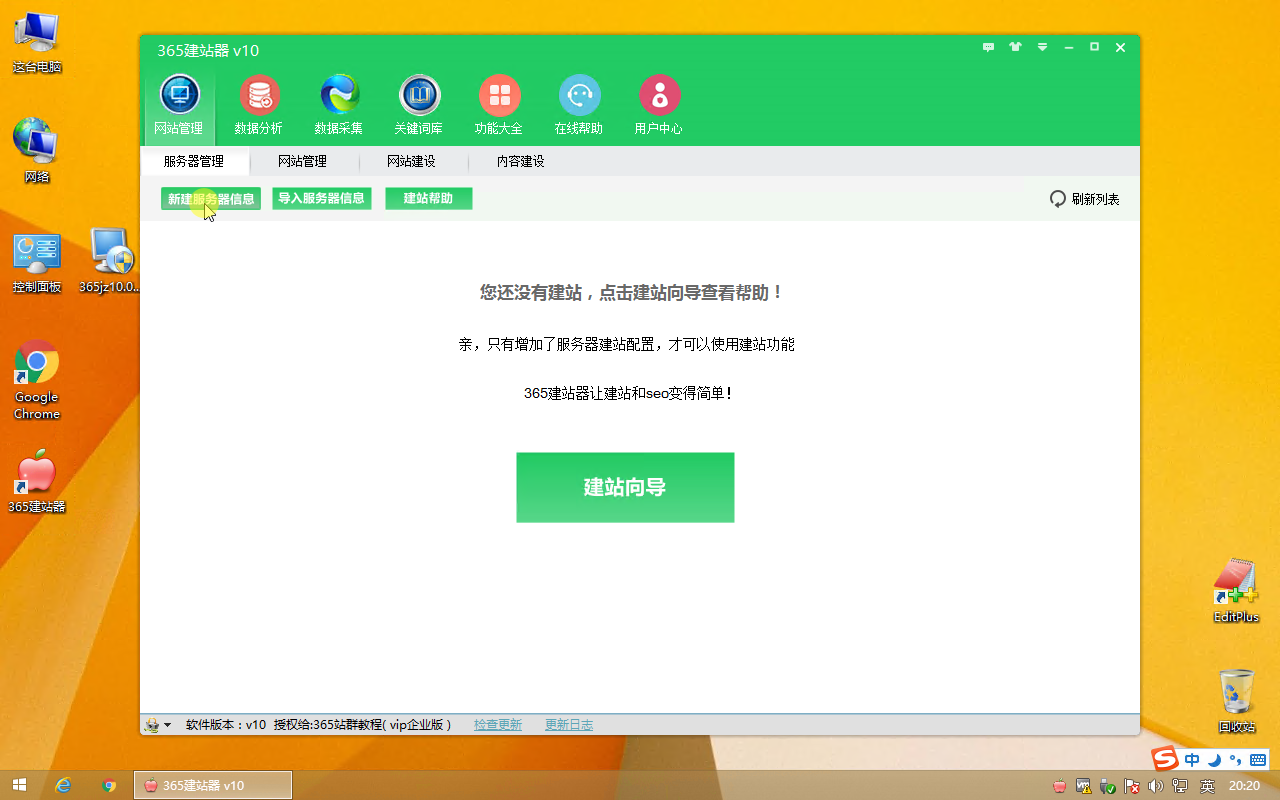The image size is (1280, 800).
Task: Click the network connection tray icon
Action: pyautogui.click(x=1180, y=786)
